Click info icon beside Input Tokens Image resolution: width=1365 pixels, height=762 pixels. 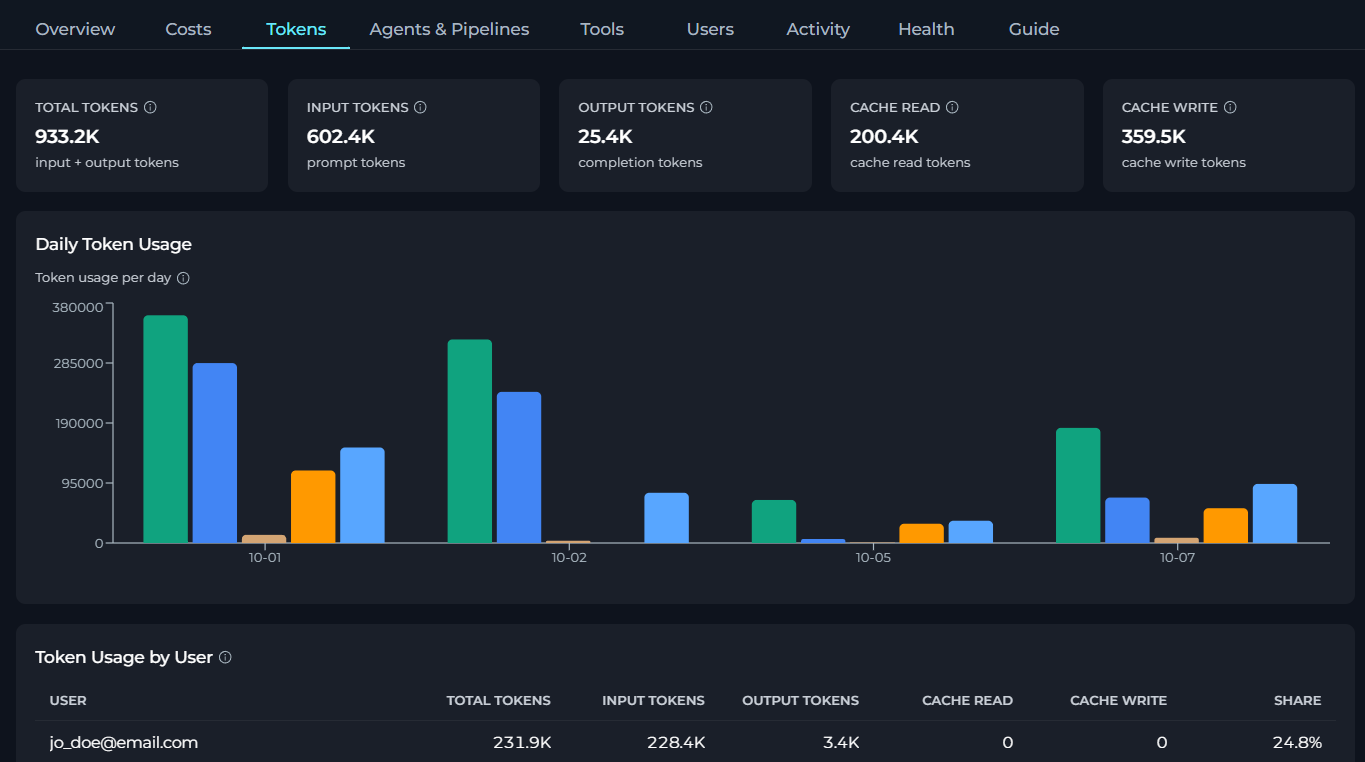(420, 107)
